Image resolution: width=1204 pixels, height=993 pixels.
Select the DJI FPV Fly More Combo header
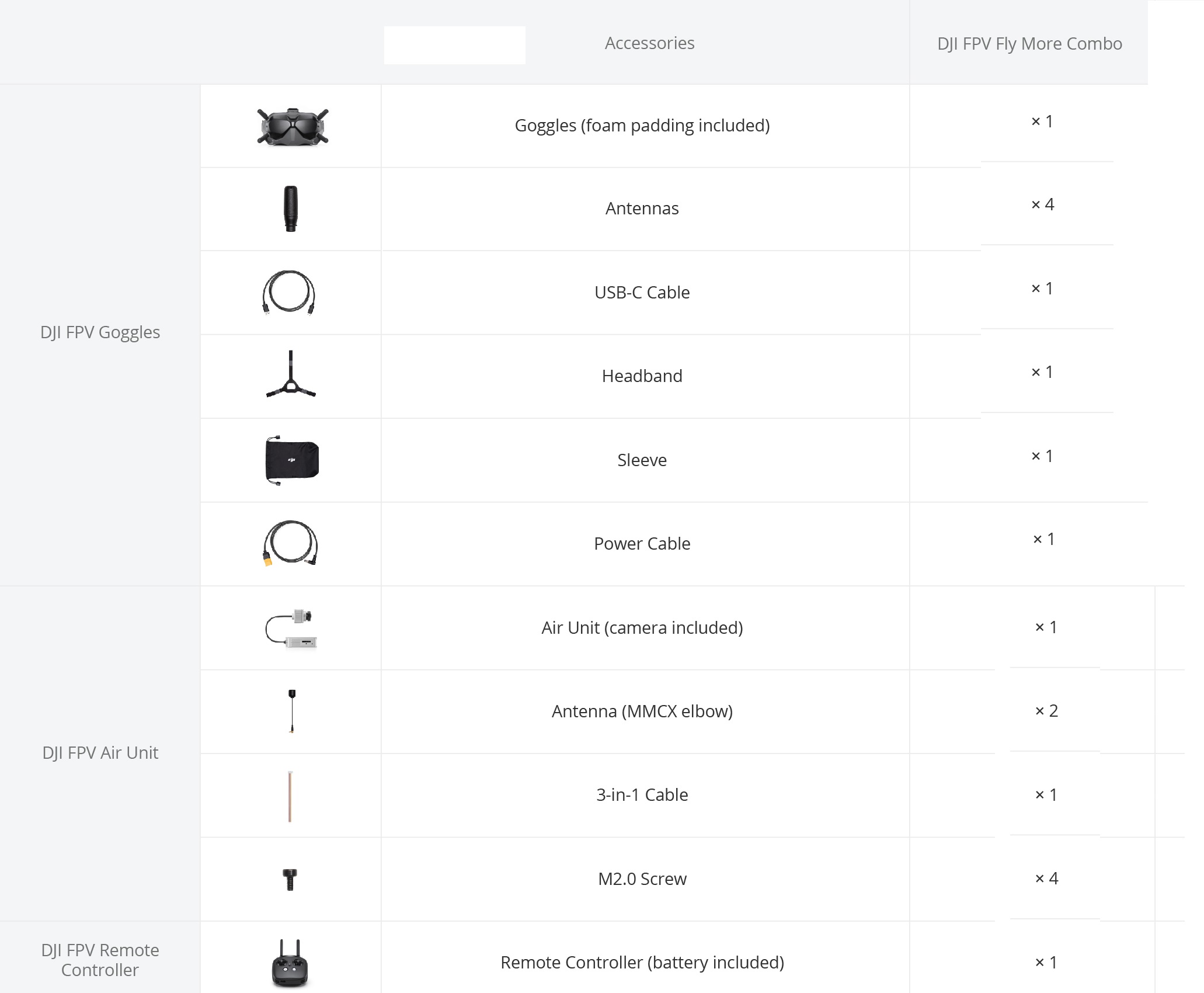click(x=1029, y=44)
